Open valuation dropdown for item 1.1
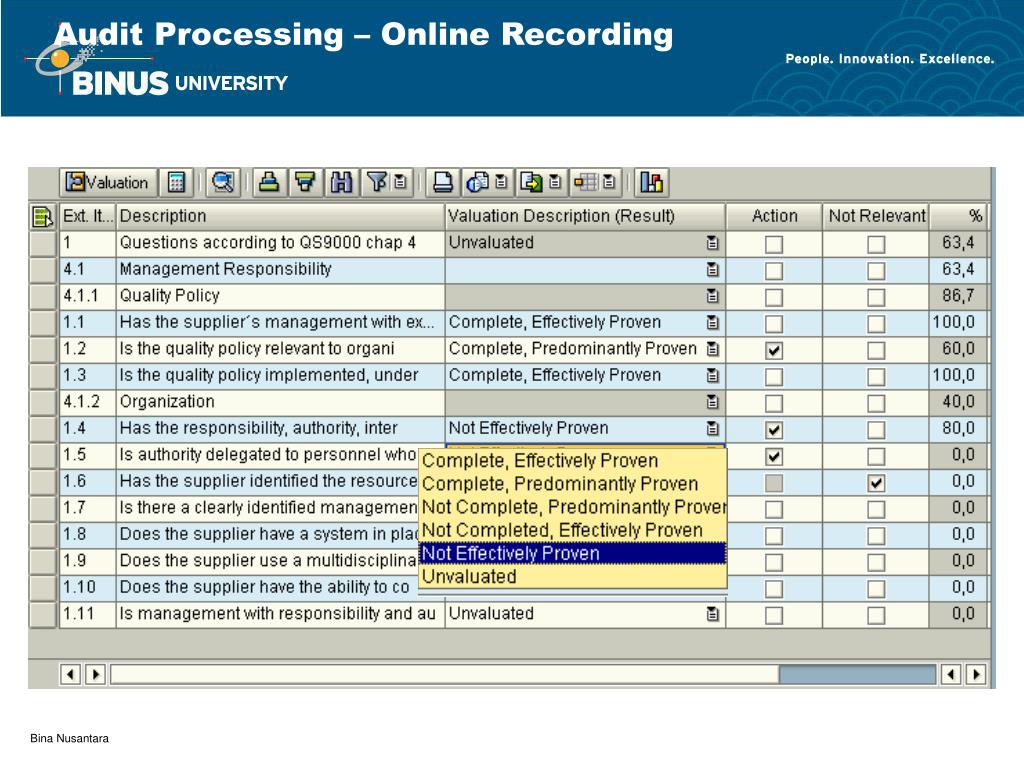 712,323
